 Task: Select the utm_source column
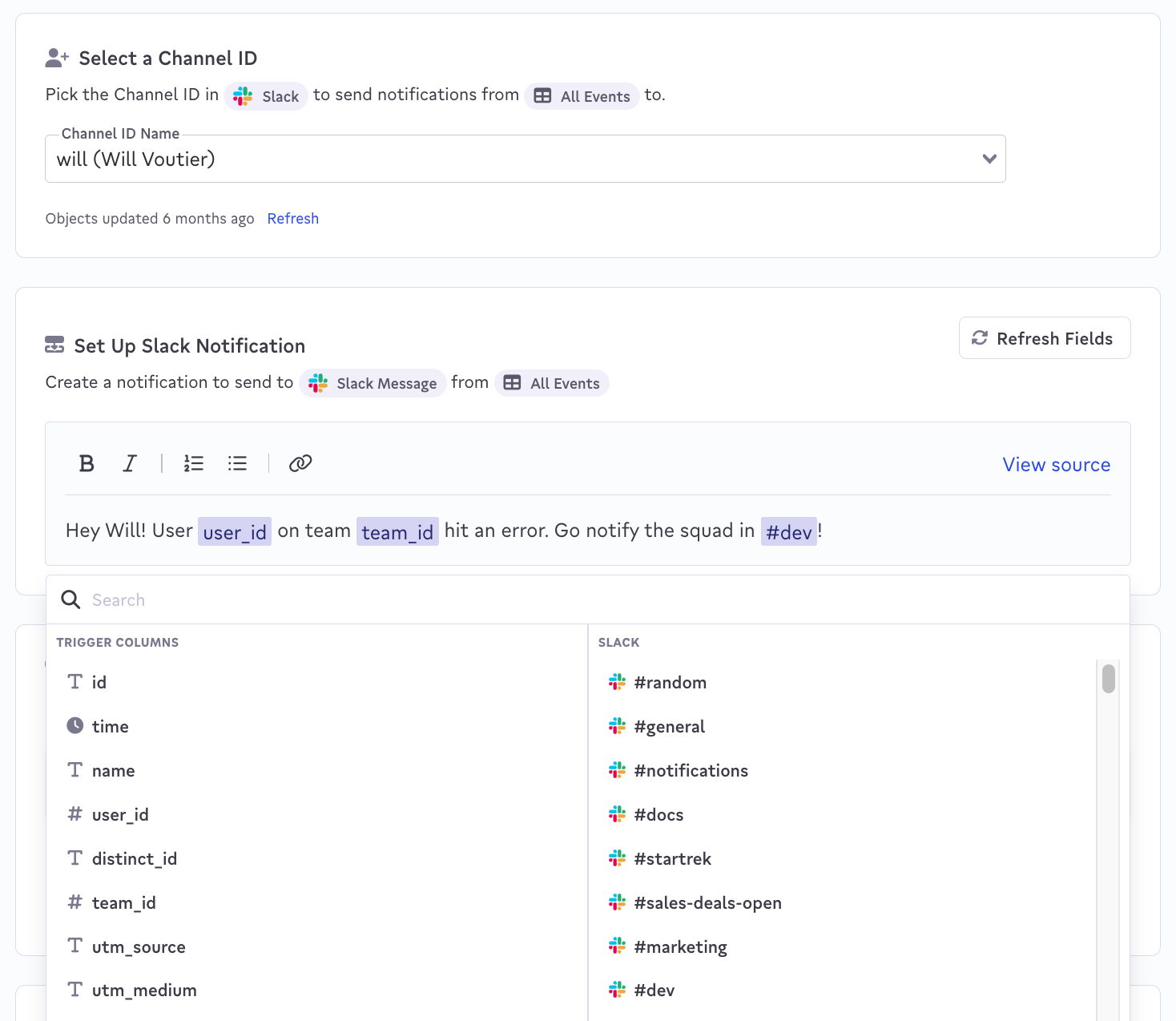pyautogui.click(x=139, y=946)
